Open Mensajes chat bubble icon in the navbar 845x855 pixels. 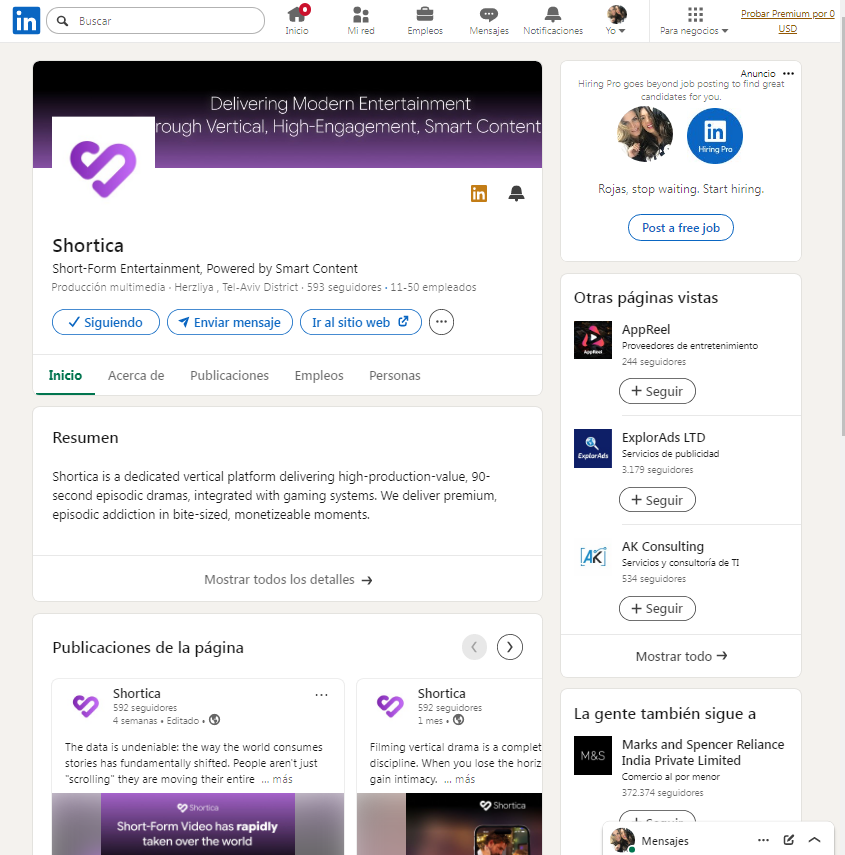tap(488, 14)
